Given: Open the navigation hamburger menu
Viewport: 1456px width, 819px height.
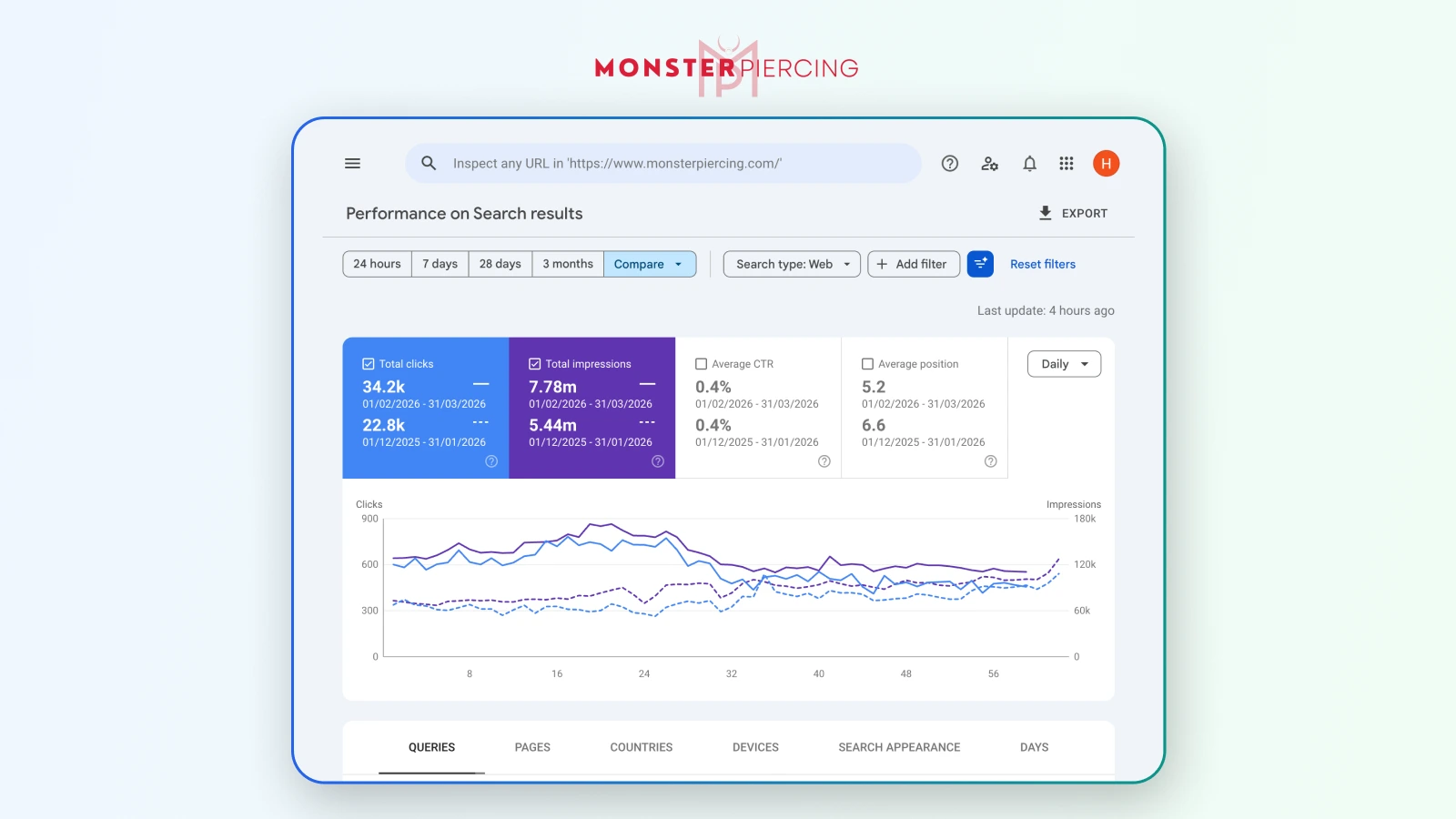Looking at the screenshot, I should tap(353, 164).
